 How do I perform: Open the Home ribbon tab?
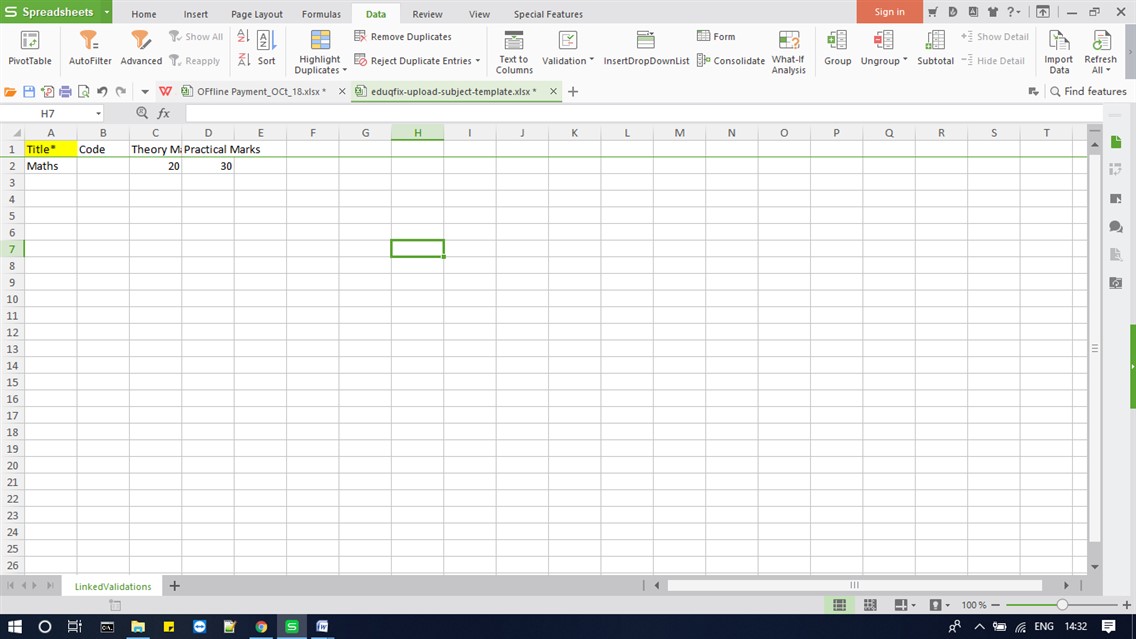pos(143,14)
